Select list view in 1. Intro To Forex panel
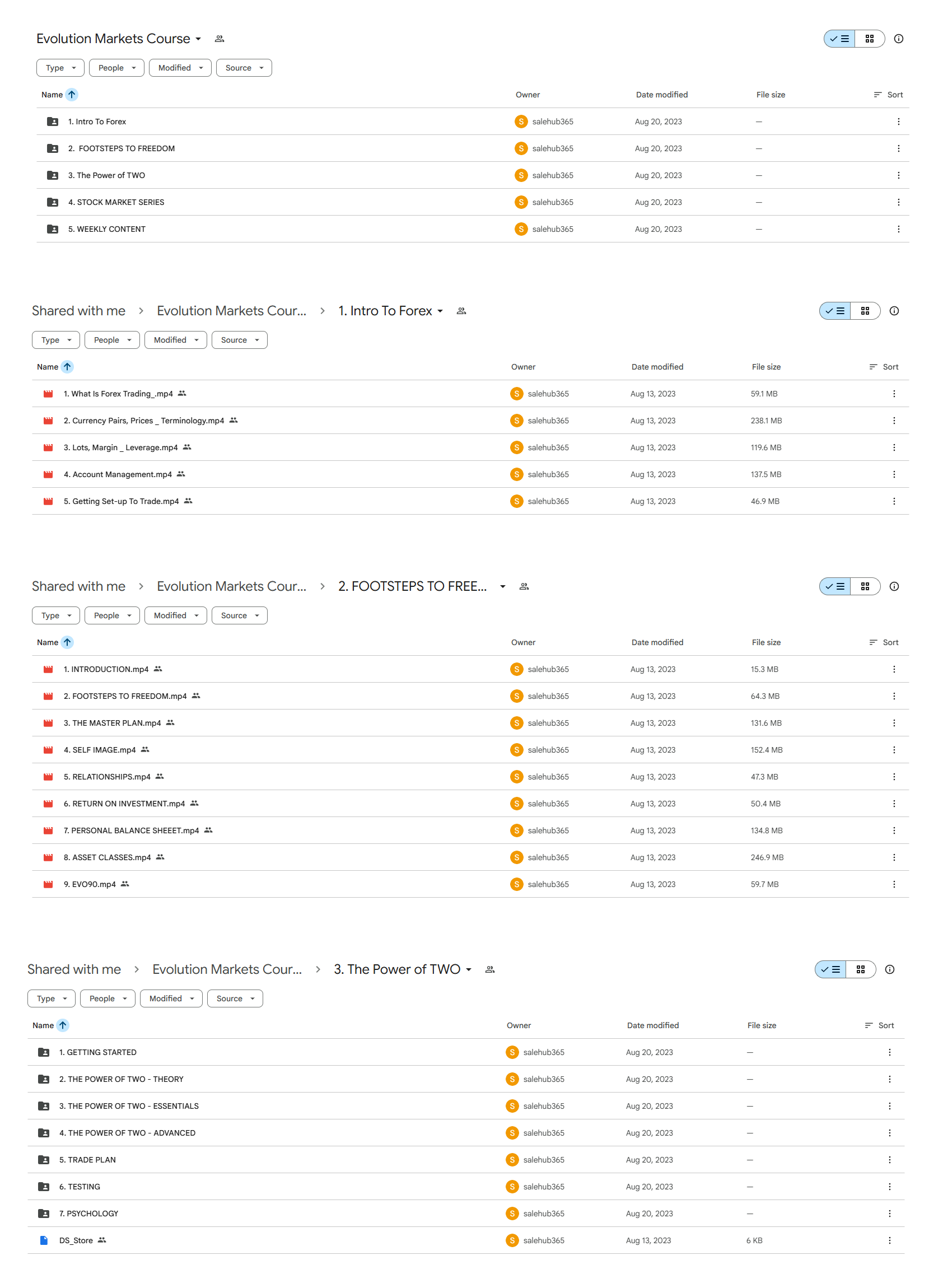 pyautogui.click(x=834, y=311)
